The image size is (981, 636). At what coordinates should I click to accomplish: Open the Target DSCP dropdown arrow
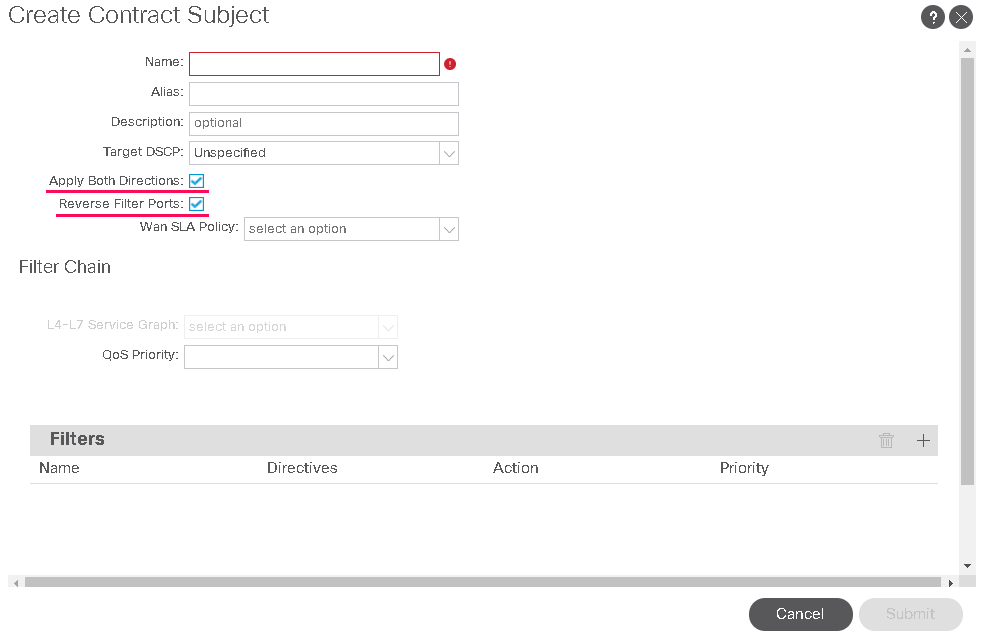[449, 153]
